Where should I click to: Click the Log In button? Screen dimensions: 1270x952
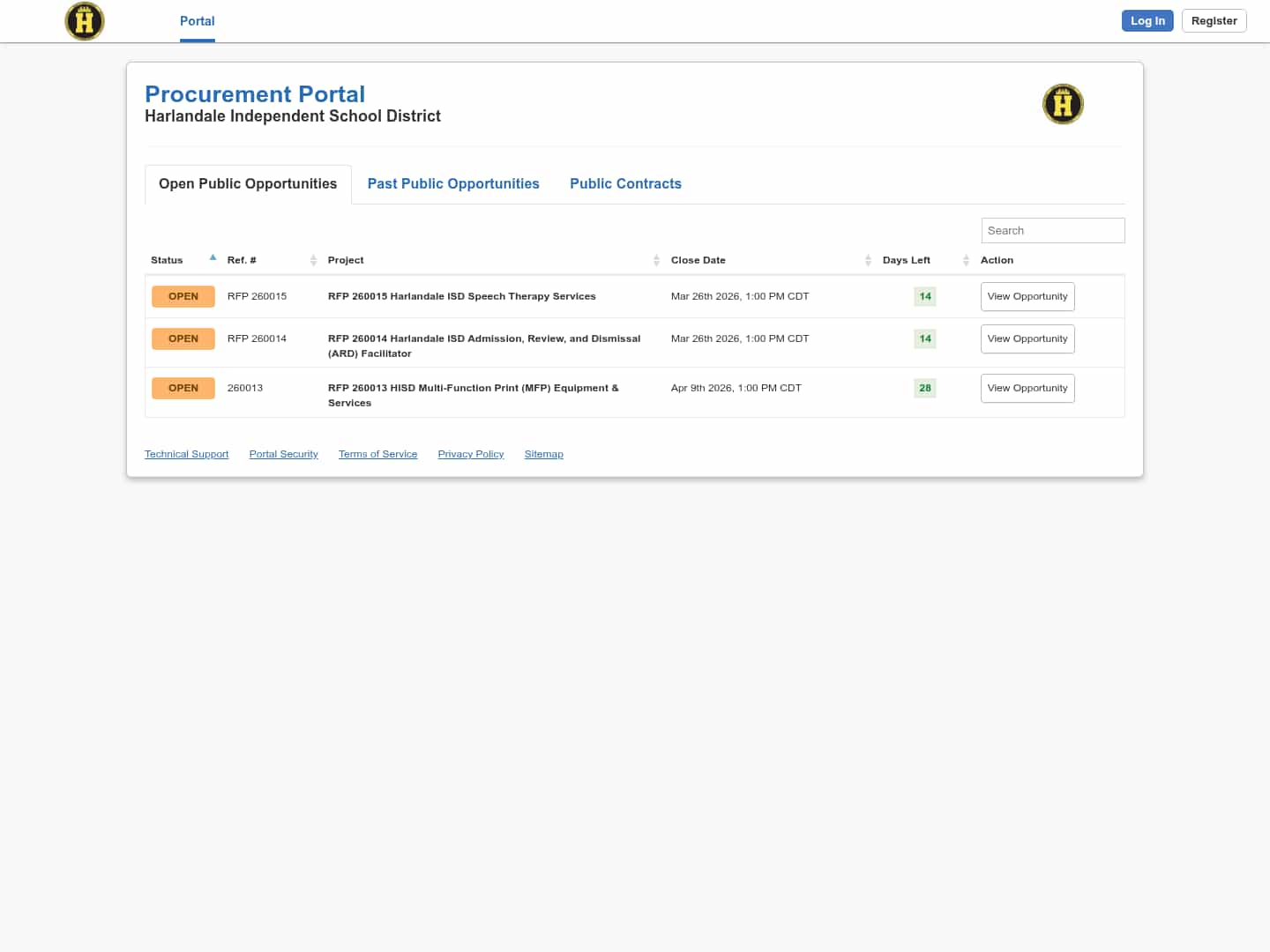point(1147,21)
